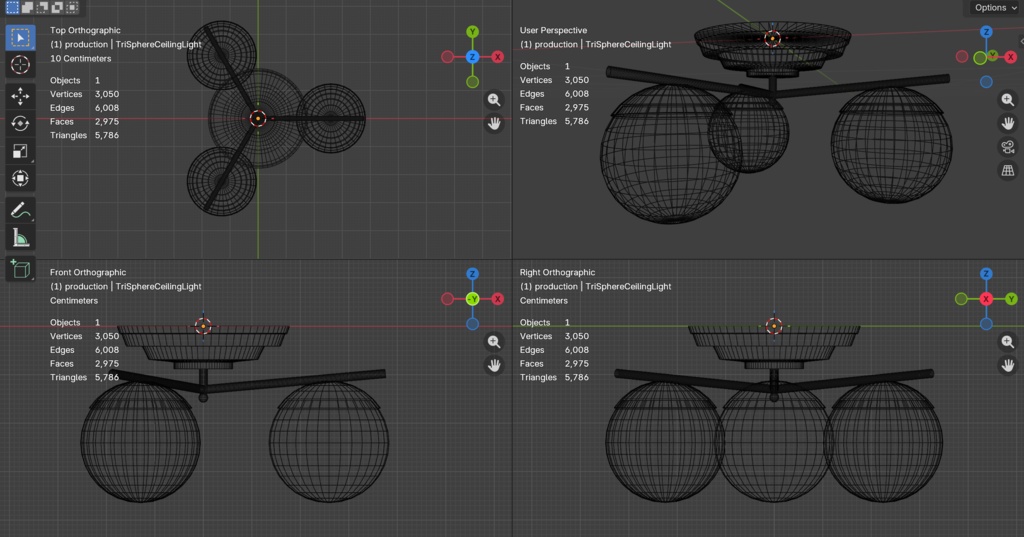This screenshot has width=1024, height=537.
Task: Click negative Z circle in User Perspective gizmo
Action: click(986, 82)
